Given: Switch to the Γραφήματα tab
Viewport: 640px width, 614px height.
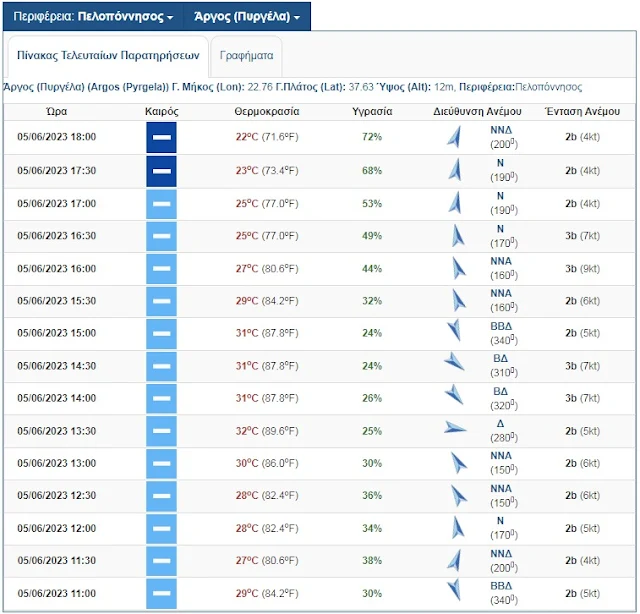Looking at the screenshot, I should [x=247, y=56].
